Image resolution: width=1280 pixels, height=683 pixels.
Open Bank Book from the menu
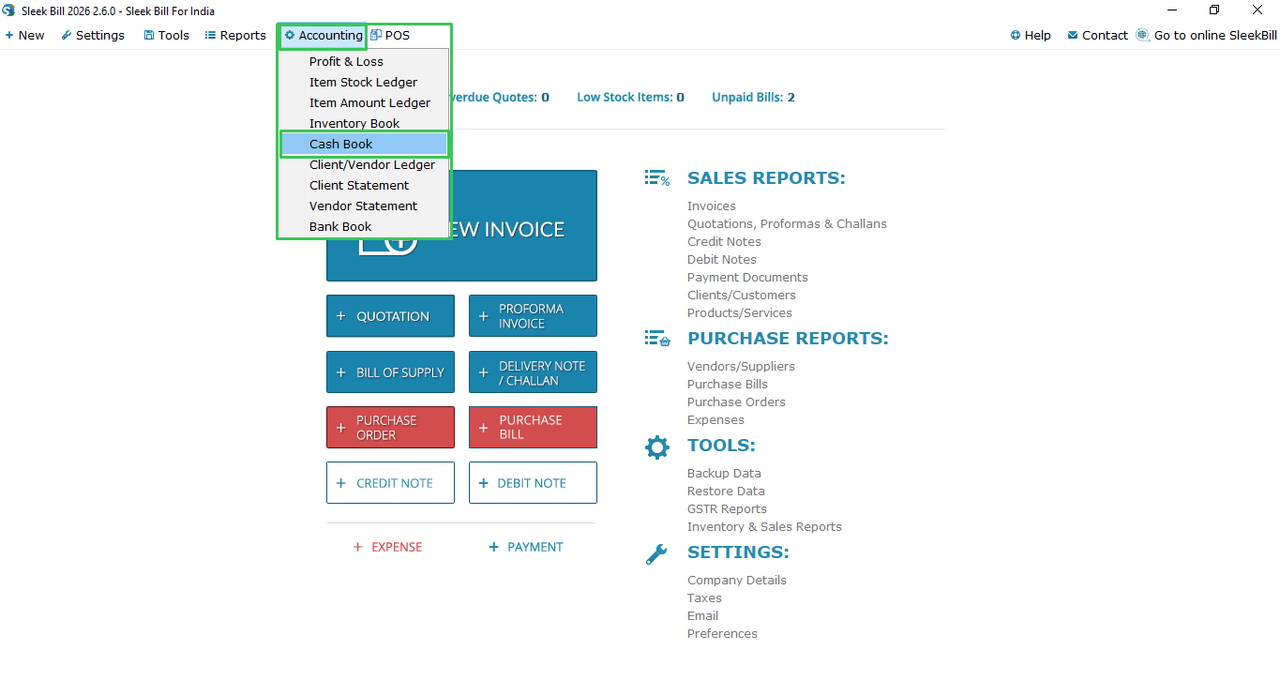364,226
